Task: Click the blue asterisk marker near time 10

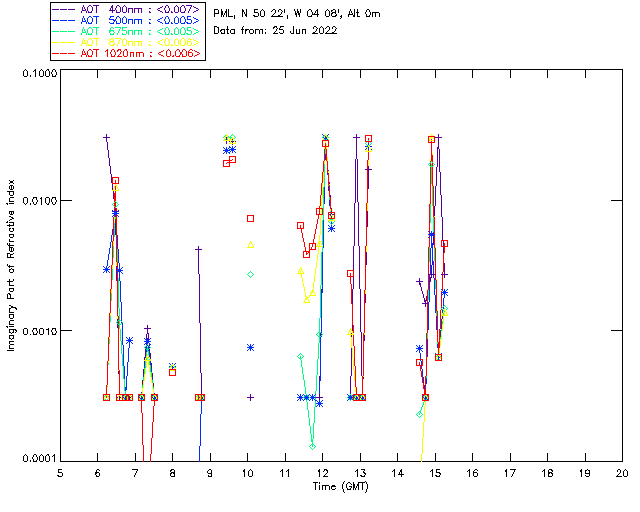Action: pos(251,347)
